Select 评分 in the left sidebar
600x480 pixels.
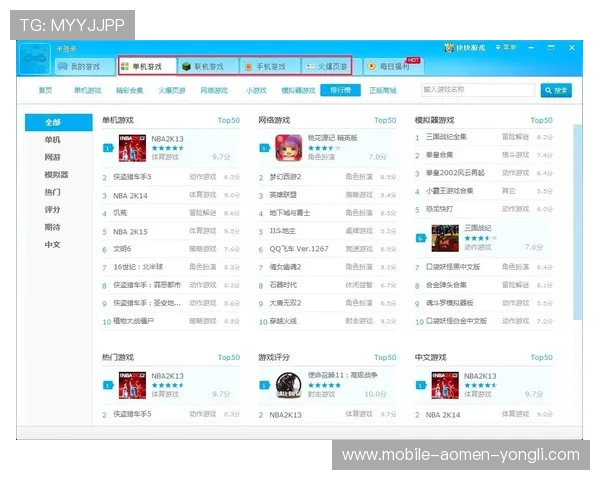[52, 209]
